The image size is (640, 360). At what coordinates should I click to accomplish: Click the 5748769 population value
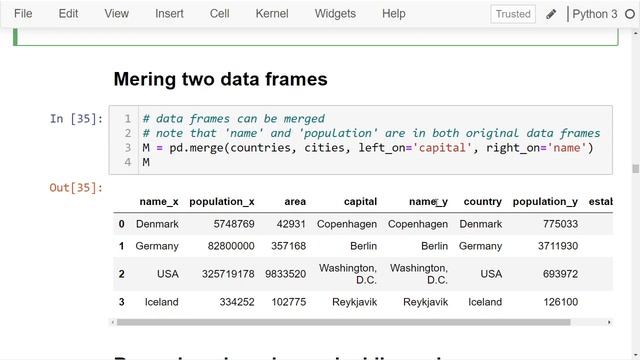click(x=234, y=224)
